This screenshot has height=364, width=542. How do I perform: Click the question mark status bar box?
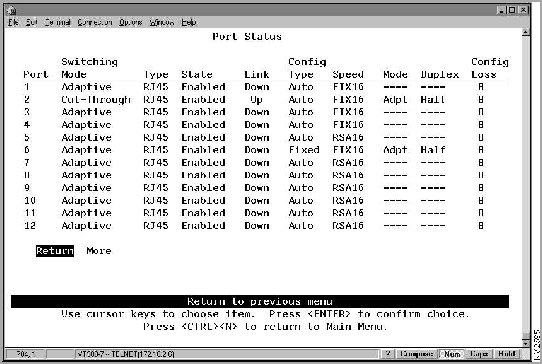pyautogui.click(x=388, y=354)
